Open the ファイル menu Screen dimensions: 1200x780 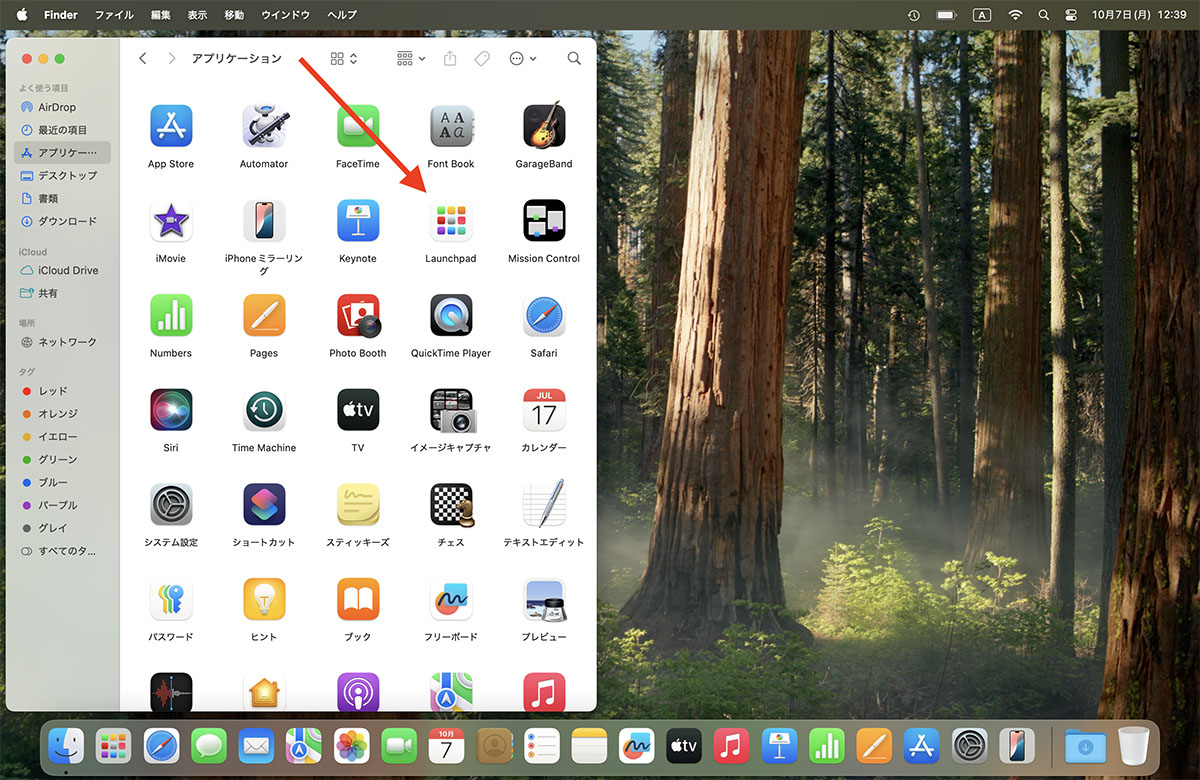click(114, 15)
